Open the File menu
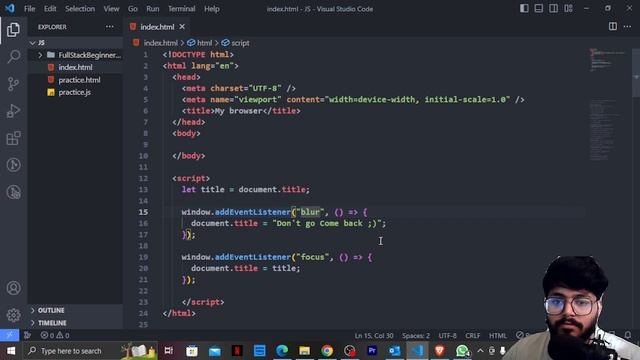This screenshot has width=640, height=360. coord(29,9)
